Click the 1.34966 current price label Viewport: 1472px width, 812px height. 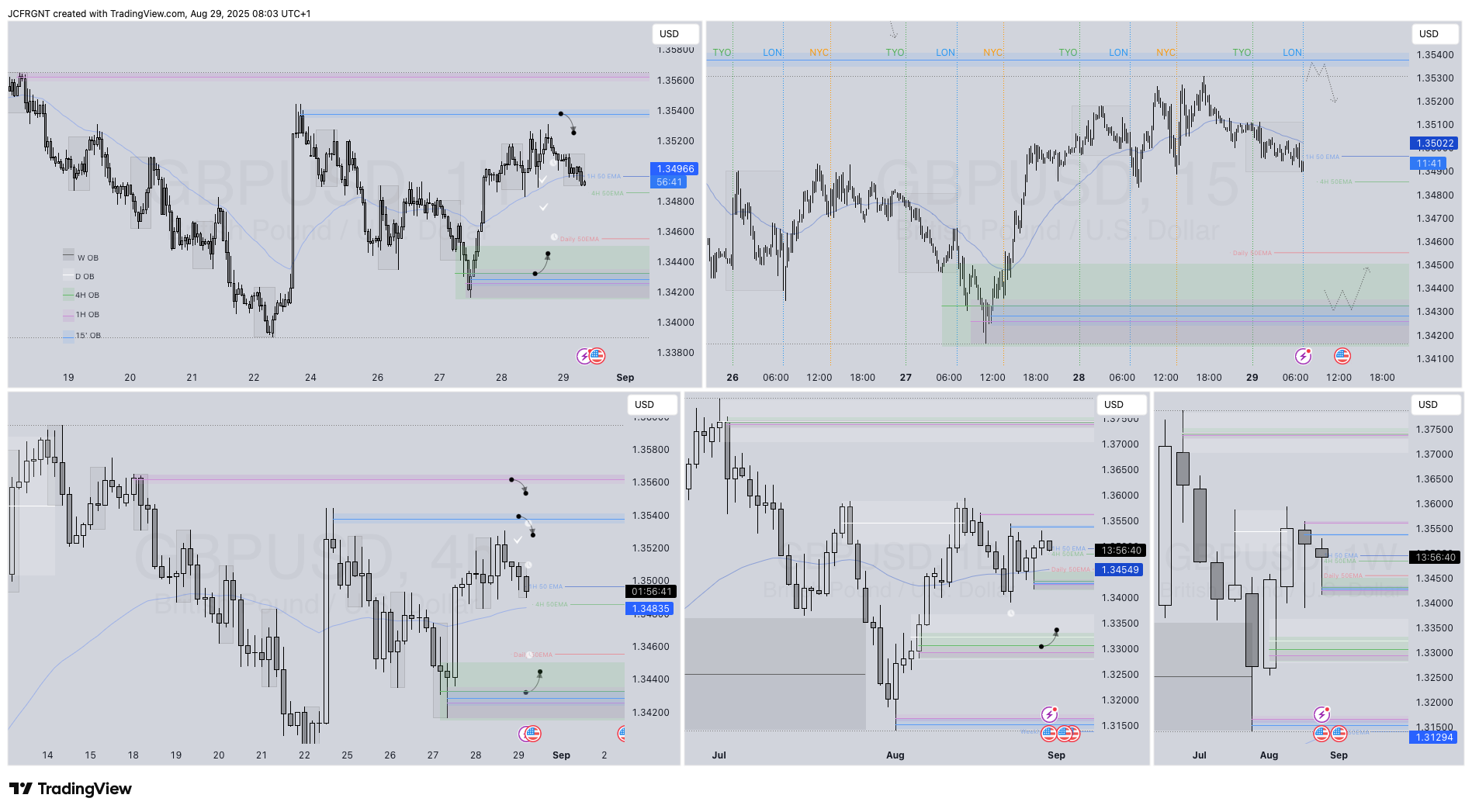click(675, 169)
